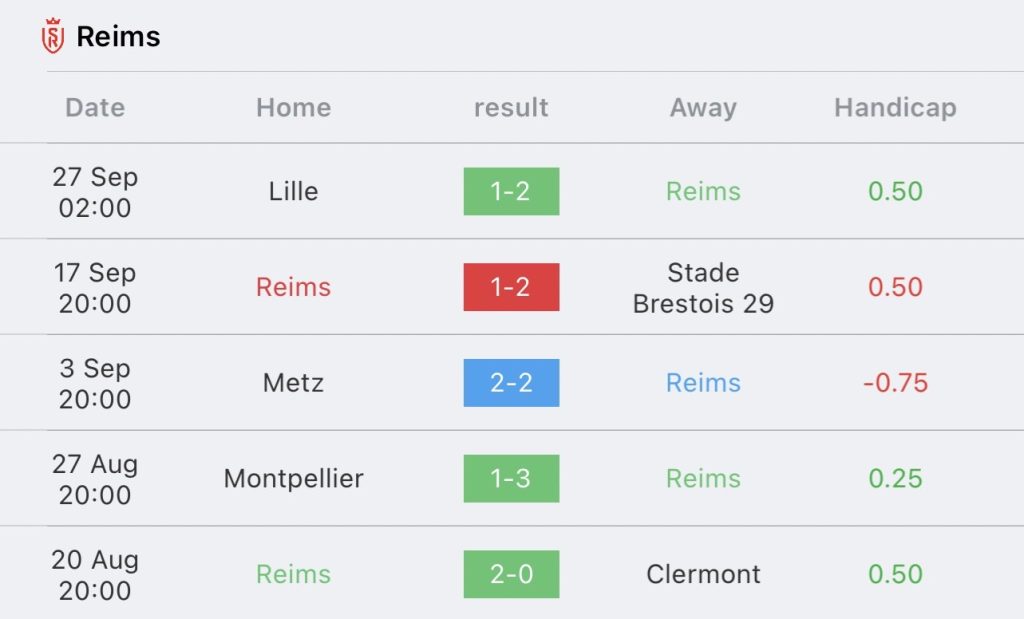The height and width of the screenshot is (619, 1024).
Task: Click the Handicap column header
Action: 895,107
